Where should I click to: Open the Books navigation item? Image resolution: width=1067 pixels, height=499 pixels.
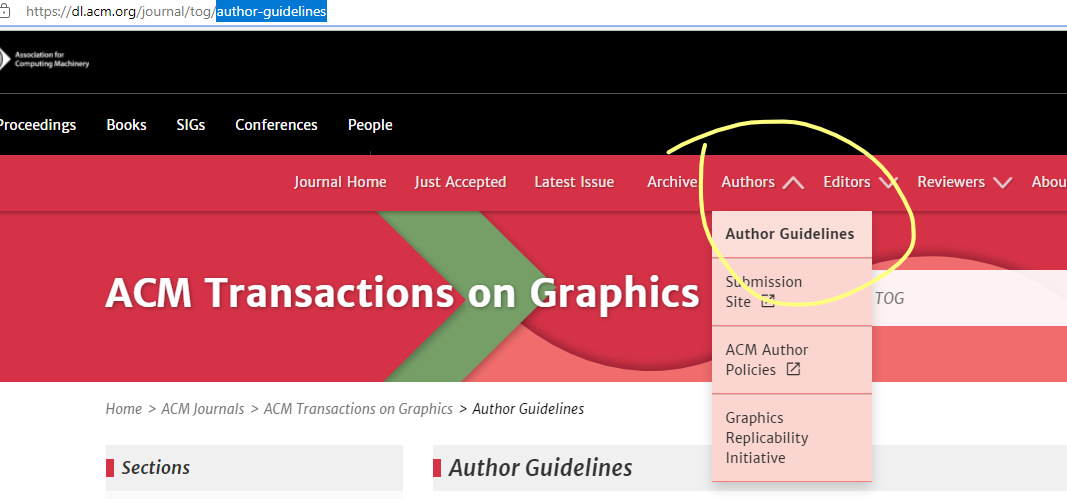(x=127, y=125)
